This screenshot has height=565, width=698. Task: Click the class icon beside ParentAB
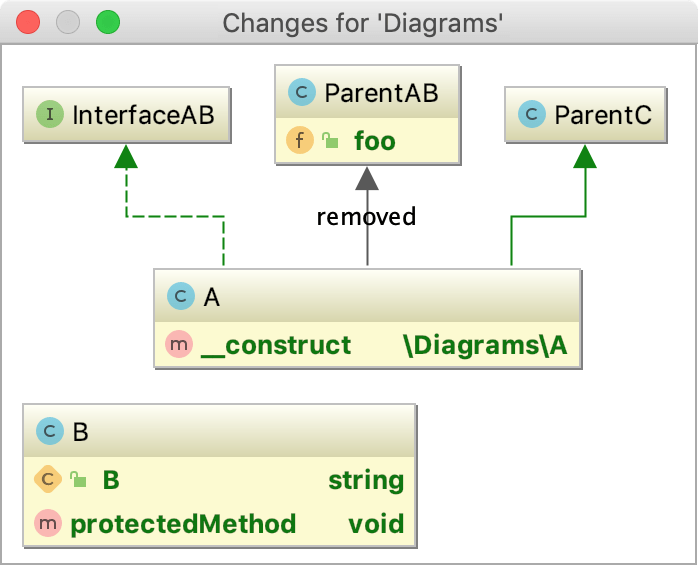300,94
